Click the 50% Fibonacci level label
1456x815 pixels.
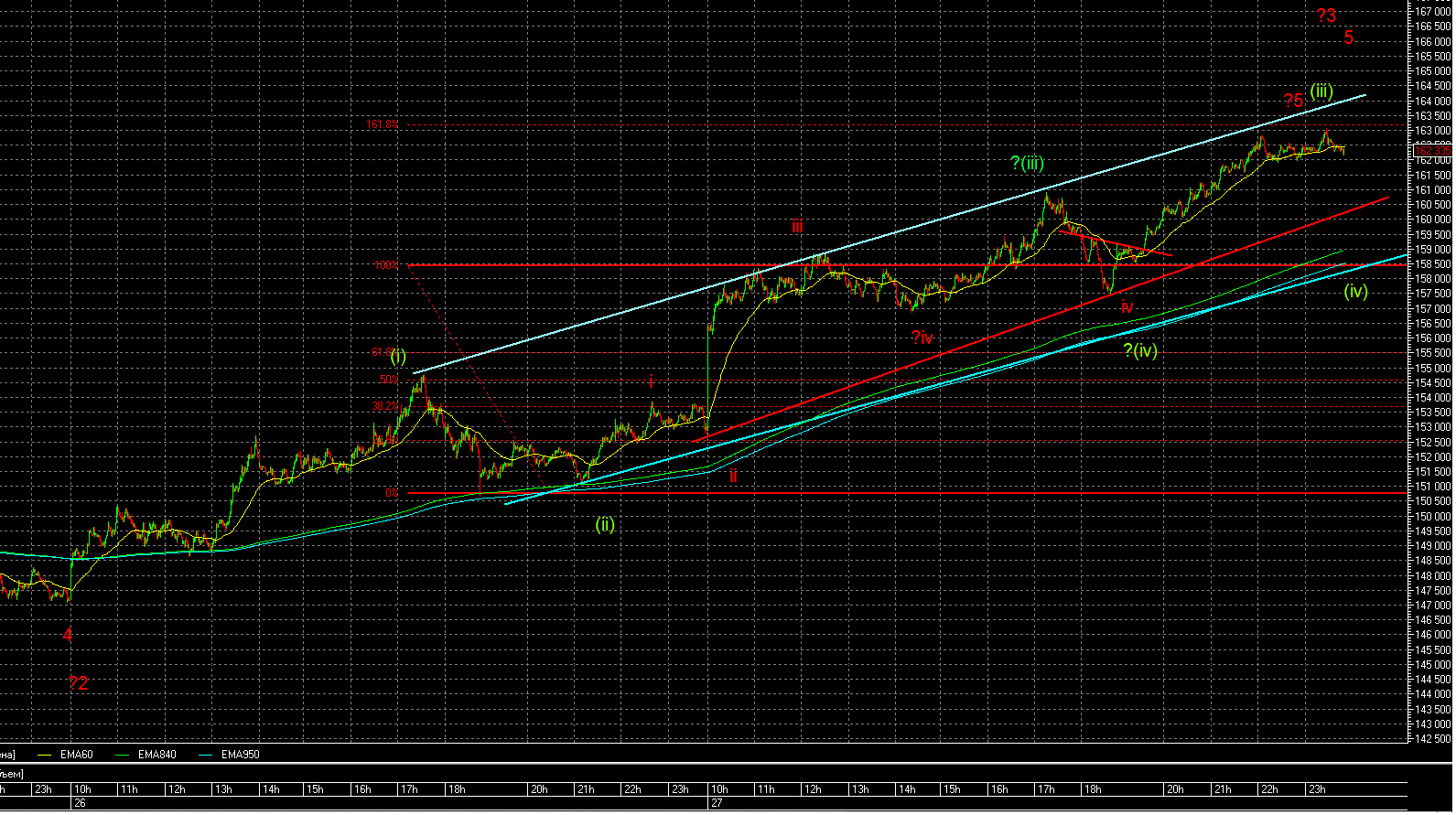(x=389, y=380)
